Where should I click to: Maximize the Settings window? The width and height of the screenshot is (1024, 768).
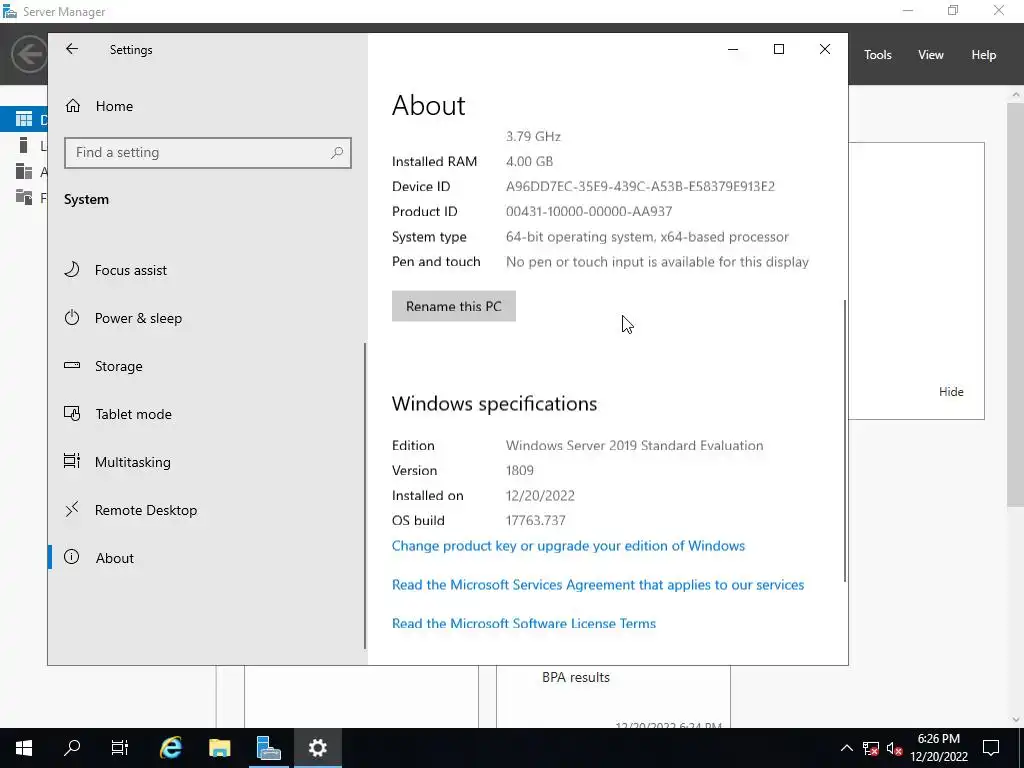pos(778,49)
